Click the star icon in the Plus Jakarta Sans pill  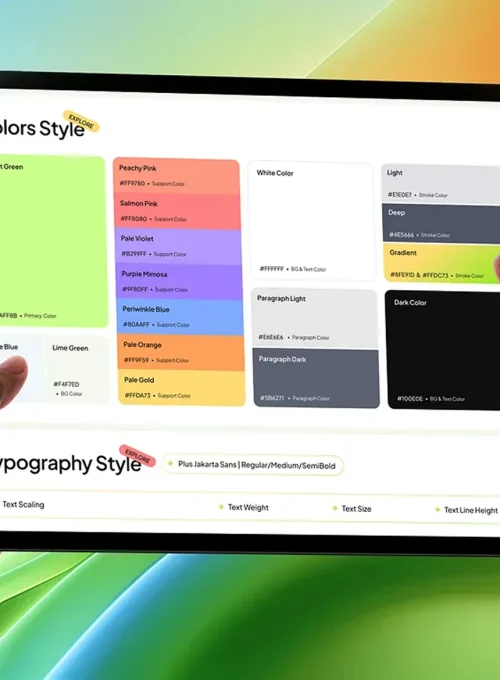pyautogui.click(x=170, y=463)
